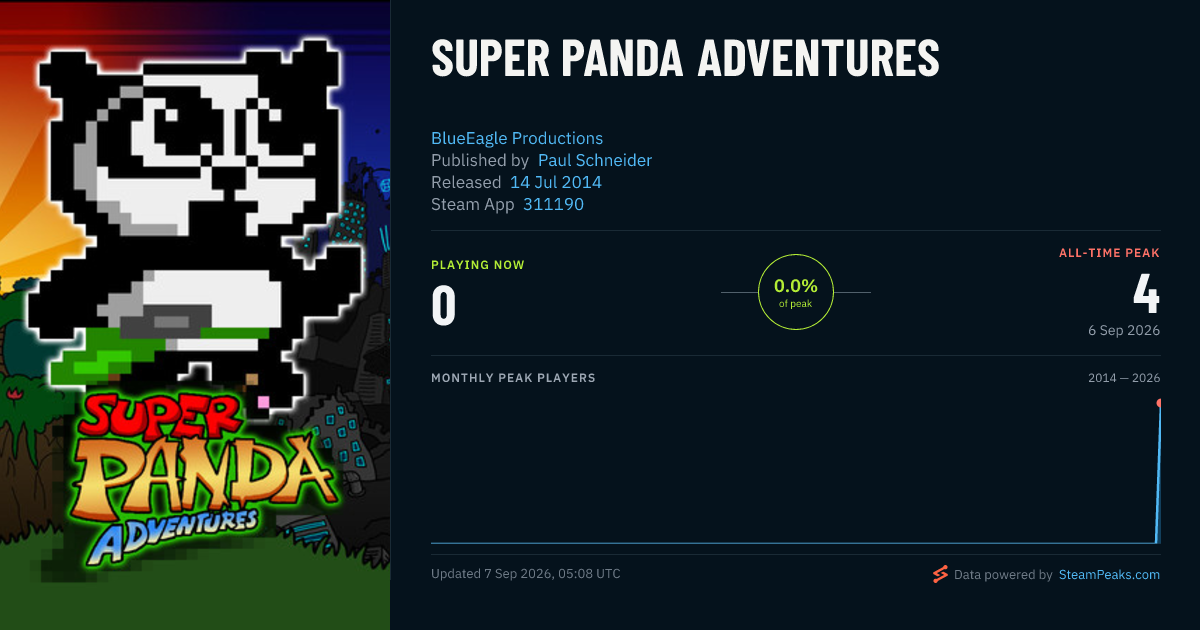Open BlueEagle Productions developer link

[x=517, y=138]
